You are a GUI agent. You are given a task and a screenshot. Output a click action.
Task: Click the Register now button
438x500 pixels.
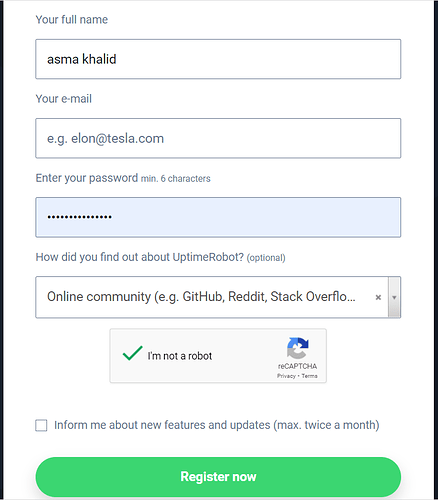tap(218, 477)
